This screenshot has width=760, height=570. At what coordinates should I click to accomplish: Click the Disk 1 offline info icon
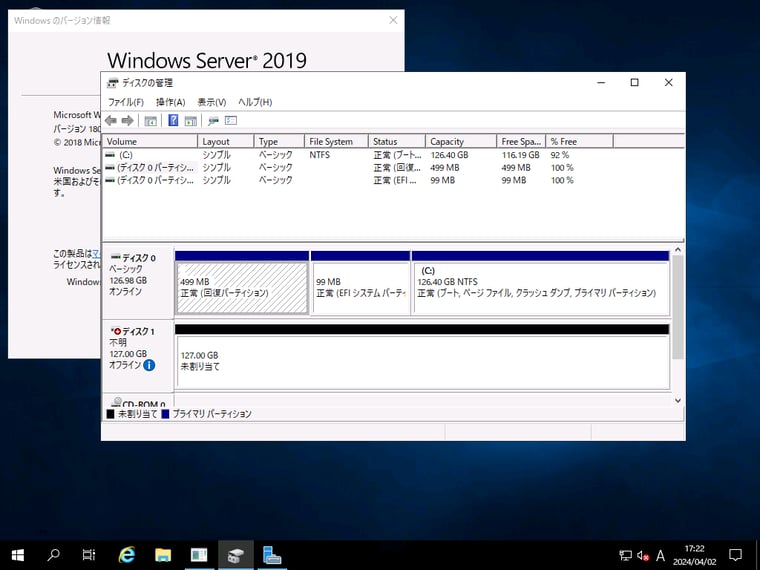click(149, 365)
